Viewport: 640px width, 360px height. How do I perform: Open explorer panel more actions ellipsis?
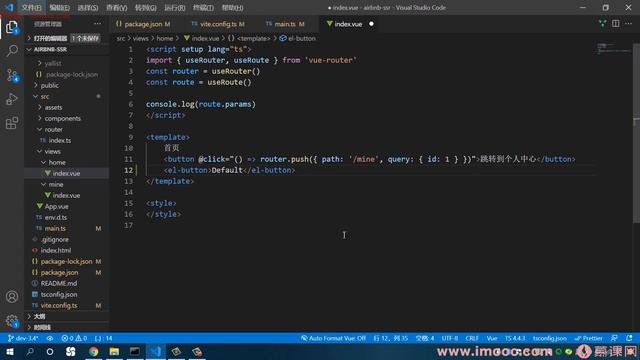tap(97, 24)
